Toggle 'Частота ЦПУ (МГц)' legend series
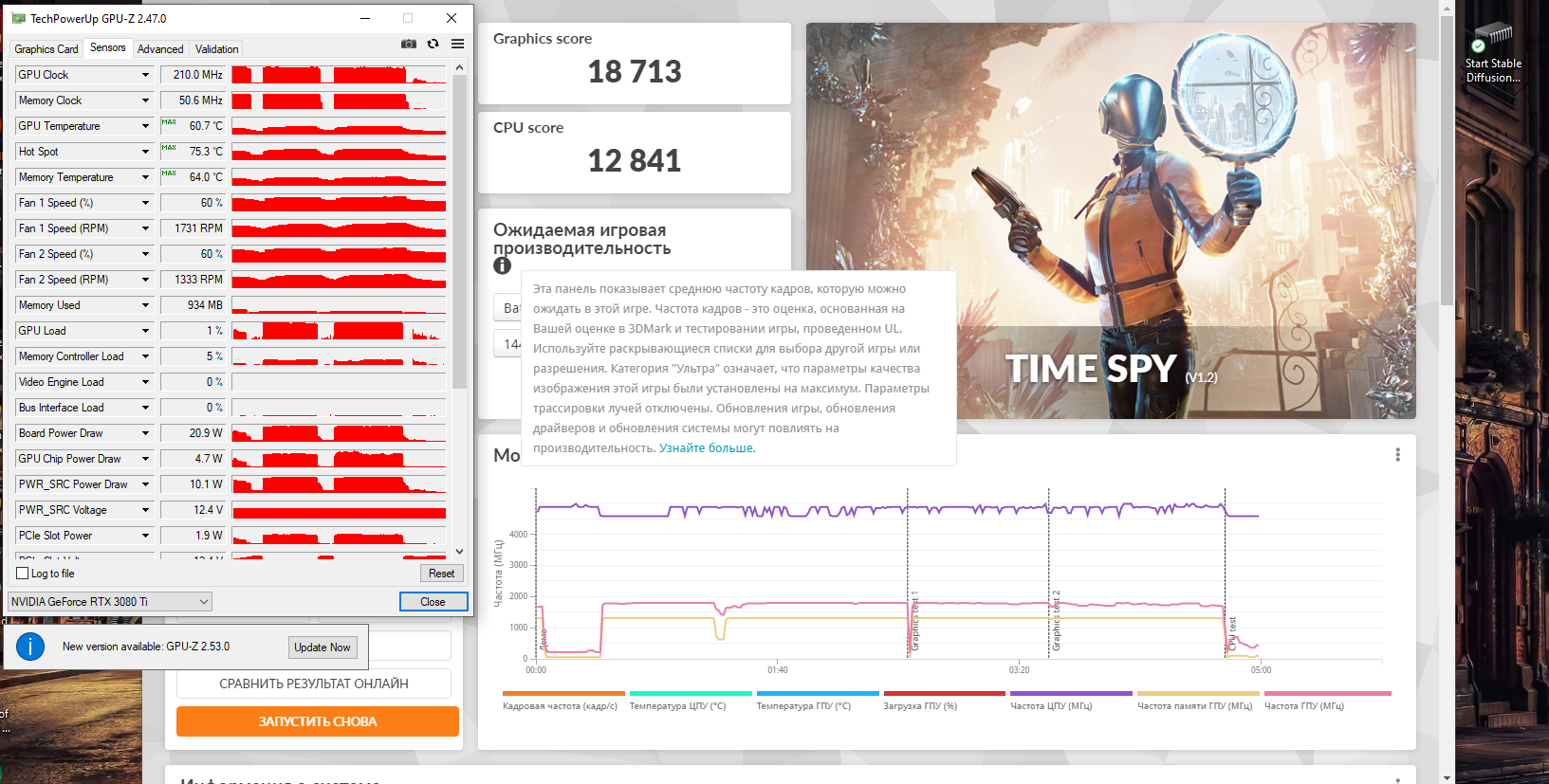The image size is (1549, 784). (x=1071, y=702)
